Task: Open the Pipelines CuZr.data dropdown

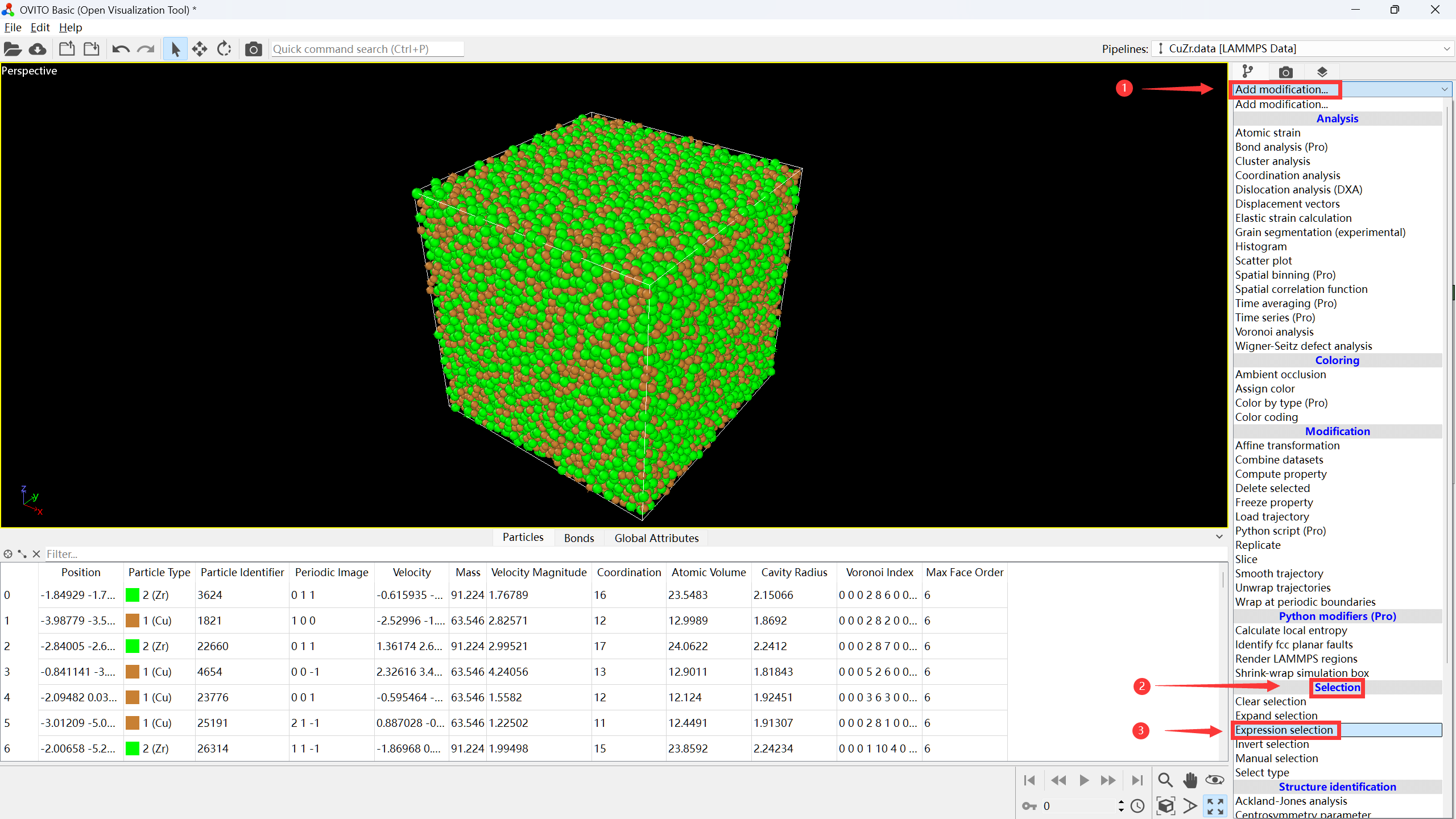Action: 1302,49
